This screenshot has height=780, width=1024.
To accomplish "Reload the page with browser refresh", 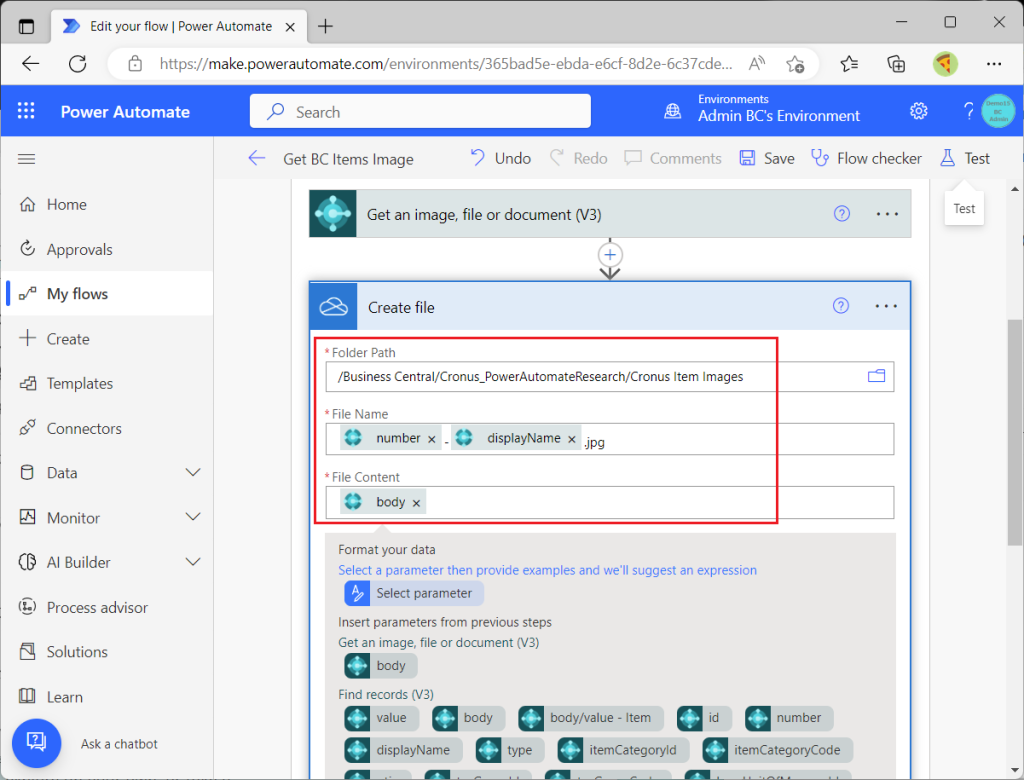I will pos(78,63).
